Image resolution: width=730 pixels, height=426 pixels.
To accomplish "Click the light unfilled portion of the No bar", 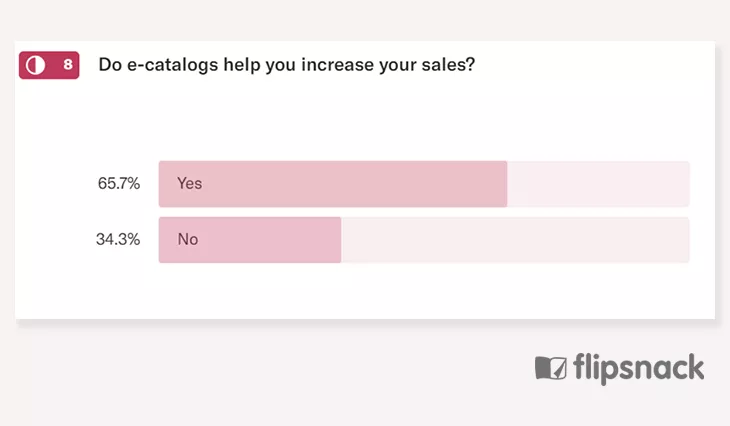I will 515,240.
